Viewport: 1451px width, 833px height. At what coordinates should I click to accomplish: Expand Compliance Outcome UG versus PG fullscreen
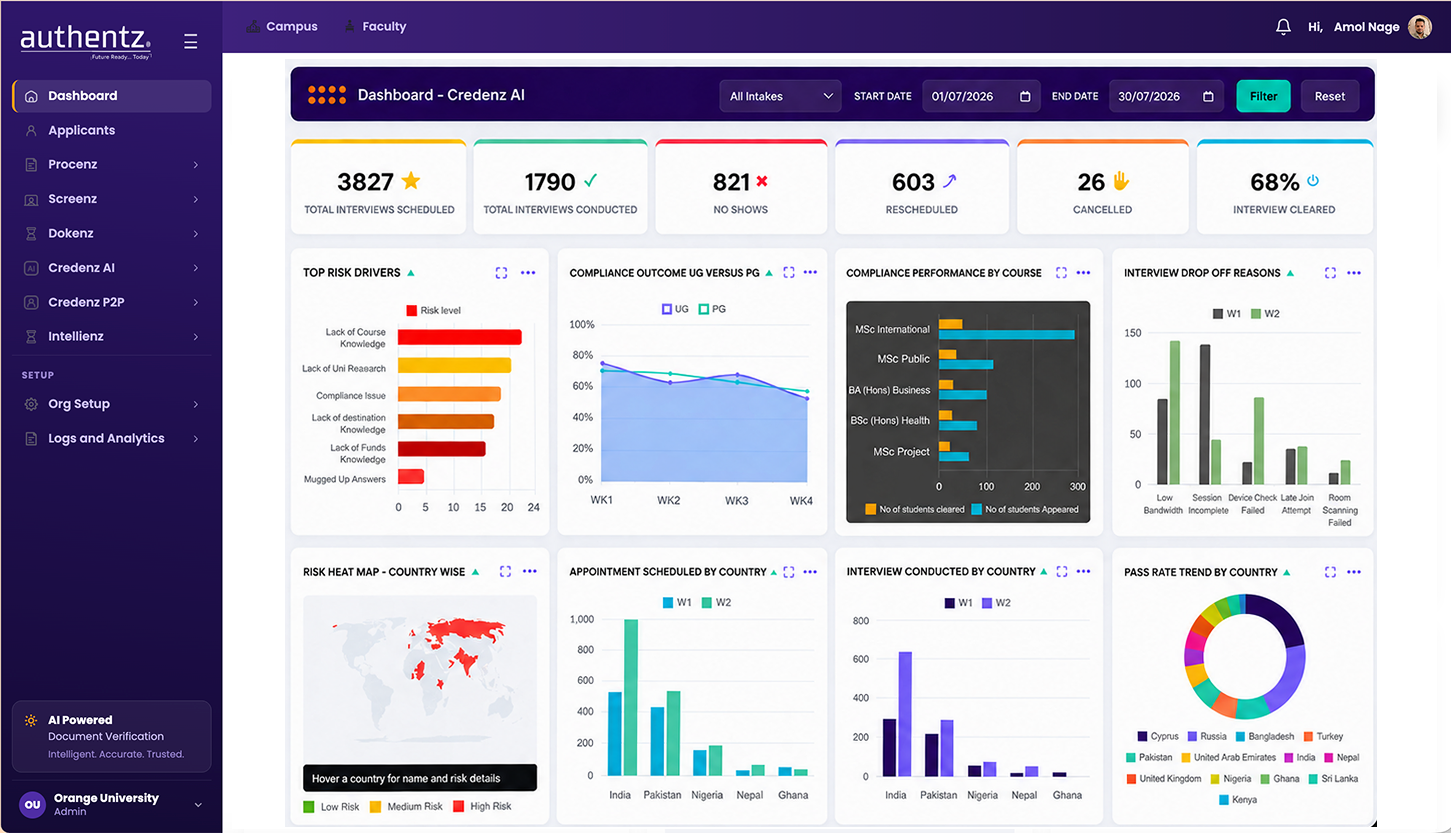click(789, 272)
